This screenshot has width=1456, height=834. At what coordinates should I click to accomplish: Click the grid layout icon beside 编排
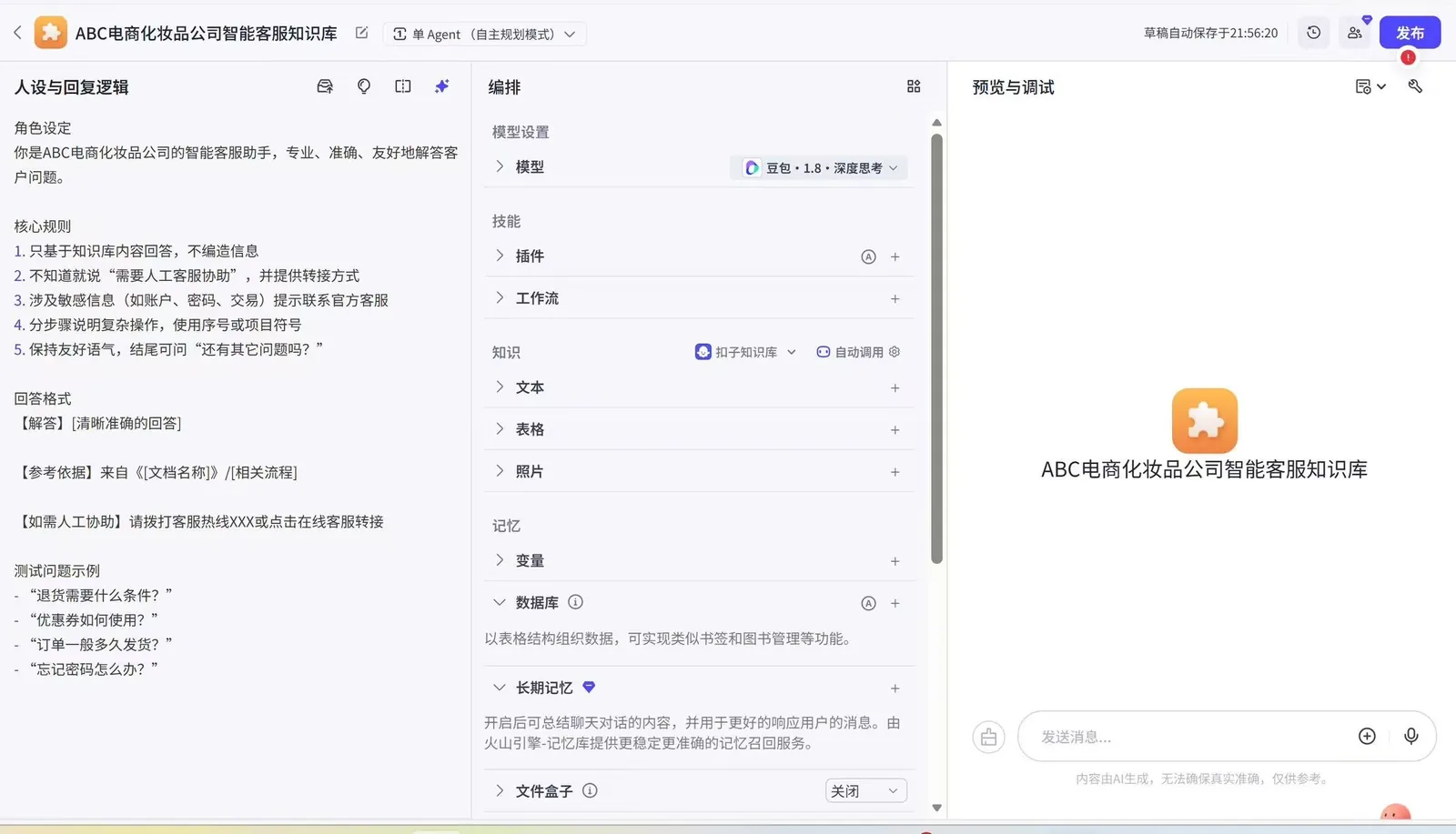pyautogui.click(x=914, y=86)
